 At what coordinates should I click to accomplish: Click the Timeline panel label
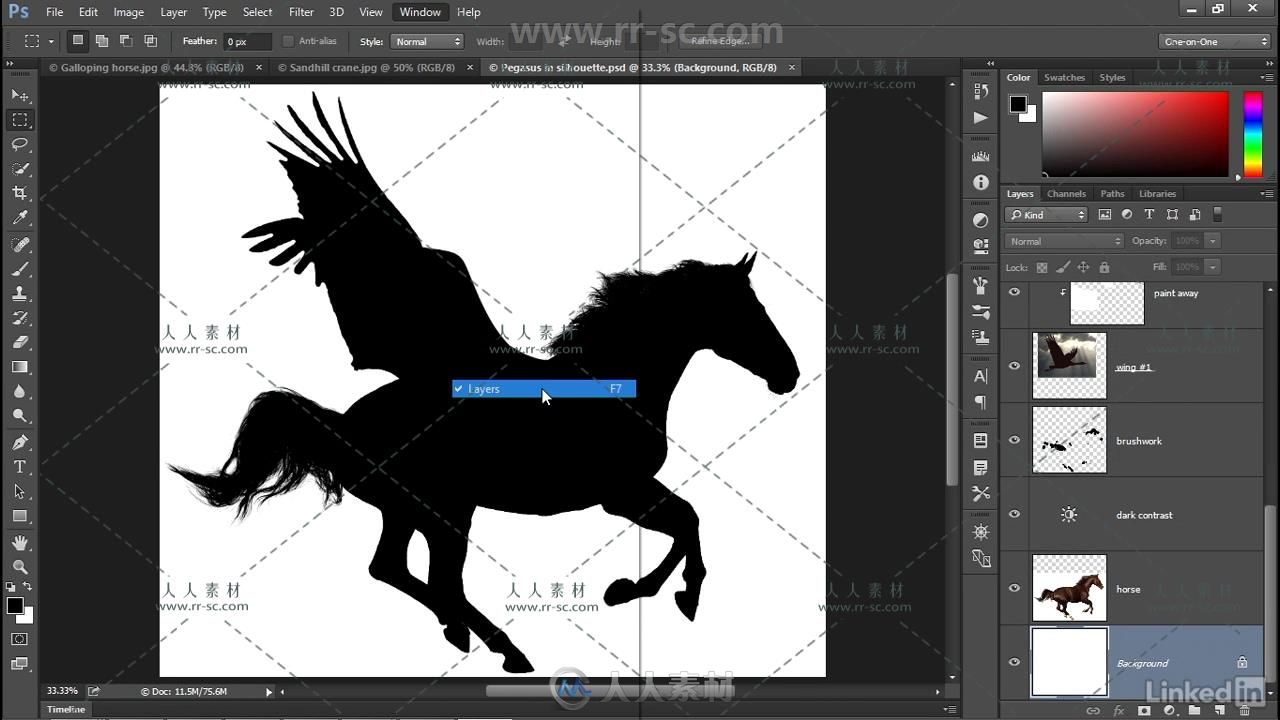coord(66,709)
